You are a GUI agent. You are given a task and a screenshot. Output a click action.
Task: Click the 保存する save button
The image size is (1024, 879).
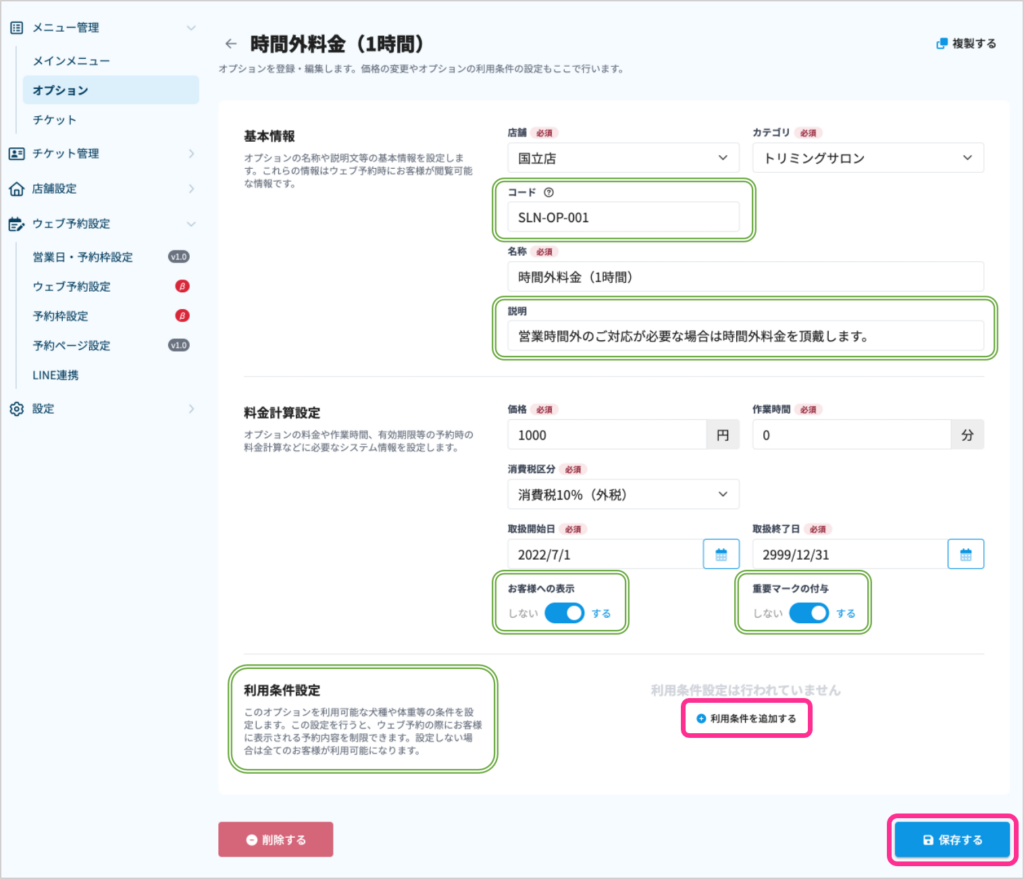[952, 840]
